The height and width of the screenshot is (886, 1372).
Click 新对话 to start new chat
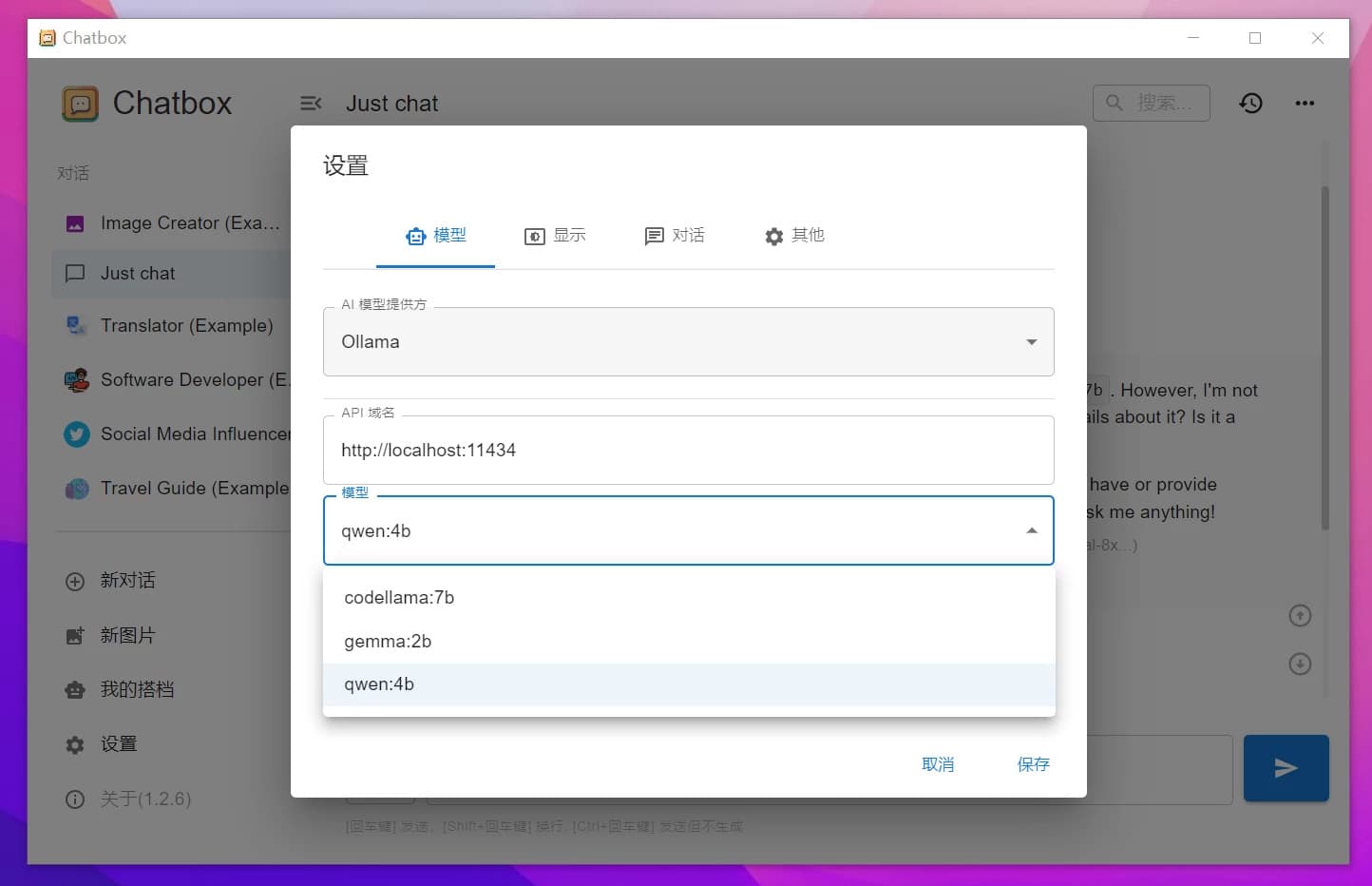click(127, 581)
